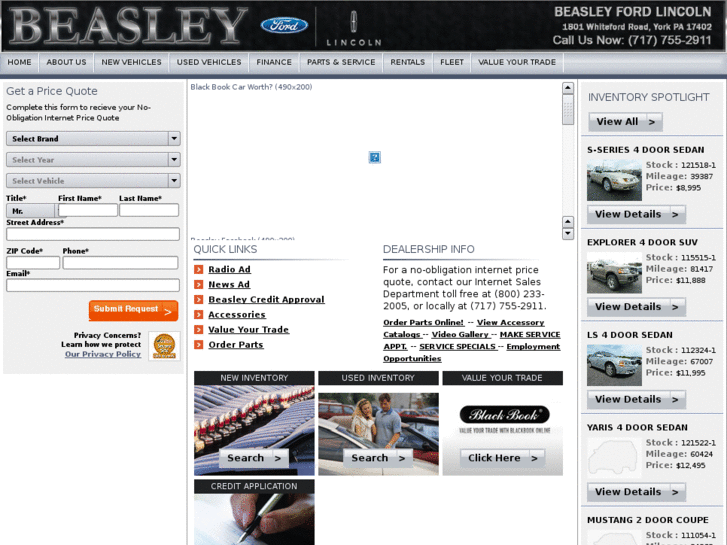View Details for LS 4 Door Sedan
Viewport: 727px width, 545px height.
pyautogui.click(x=636, y=399)
